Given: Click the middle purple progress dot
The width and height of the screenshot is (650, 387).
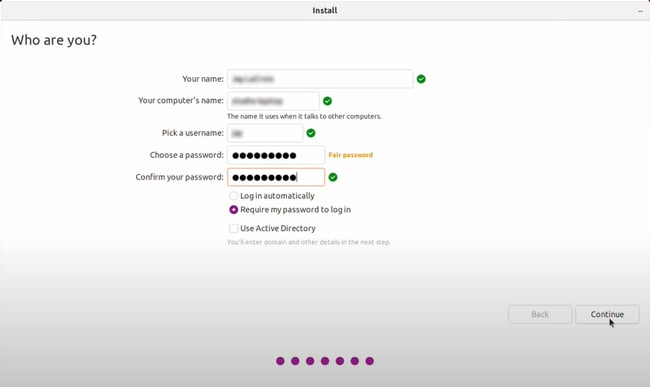Looking at the screenshot, I should pos(325,361).
